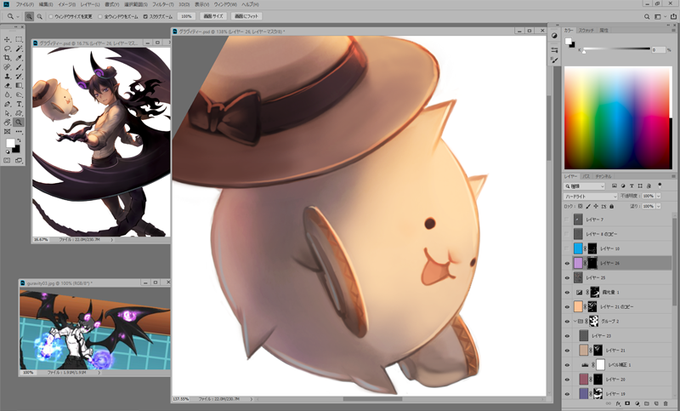
Task: Open the イメージ menu
Action: point(67,4)
